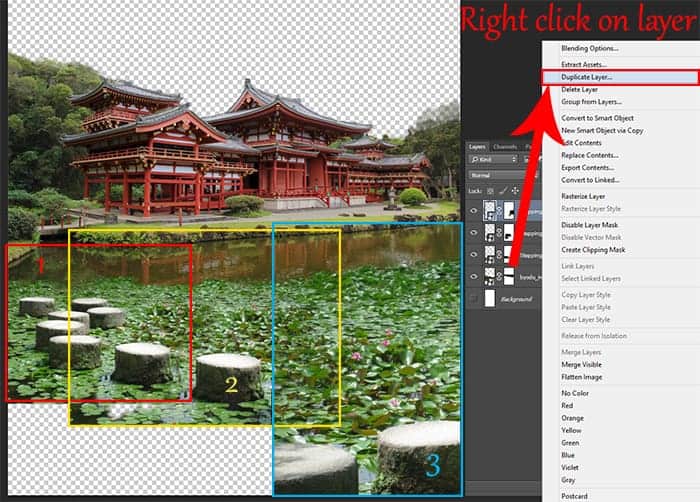Select Disable Layer Mask option

[x=589, y=225]
